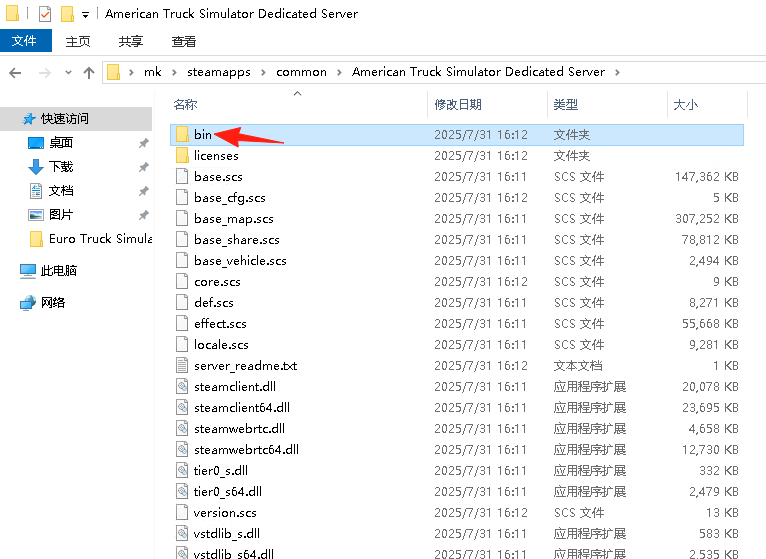The width and height of the screenshot is (766, 559).
Task: Sort by 大小 (Size) column header
Action: coord(685,105)
